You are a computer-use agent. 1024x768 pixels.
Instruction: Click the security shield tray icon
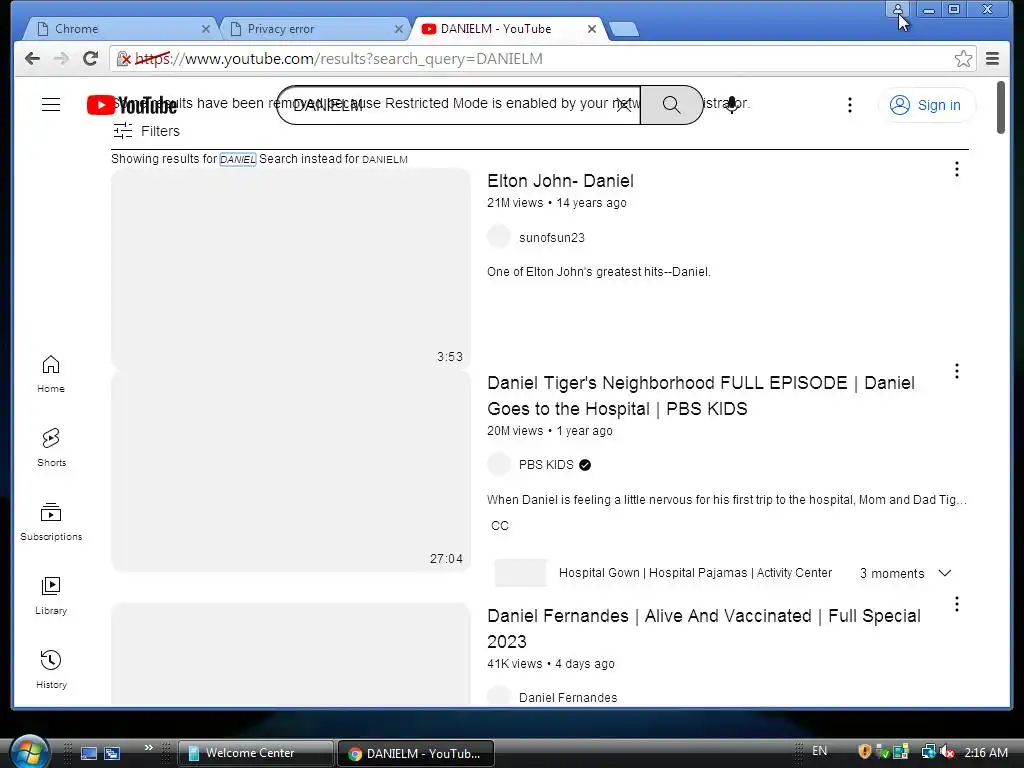click(865, 752)
